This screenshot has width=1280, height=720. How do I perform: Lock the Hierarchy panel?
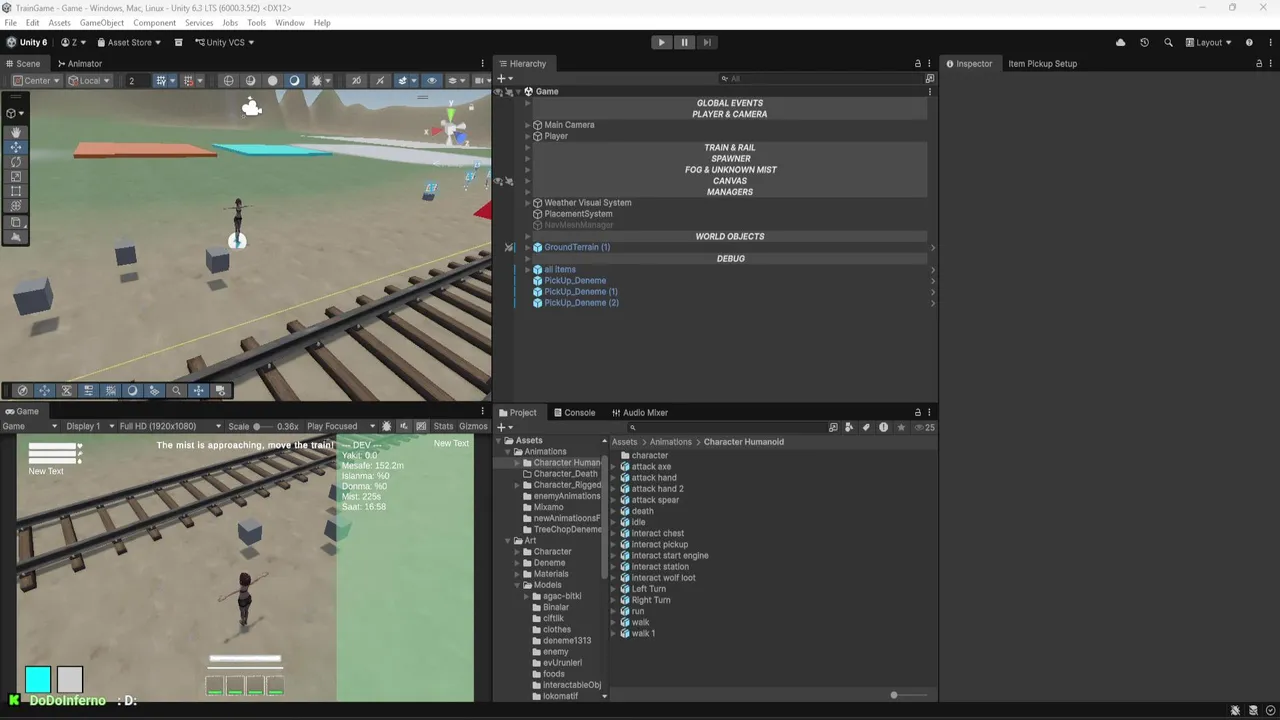tap(918, 64)
